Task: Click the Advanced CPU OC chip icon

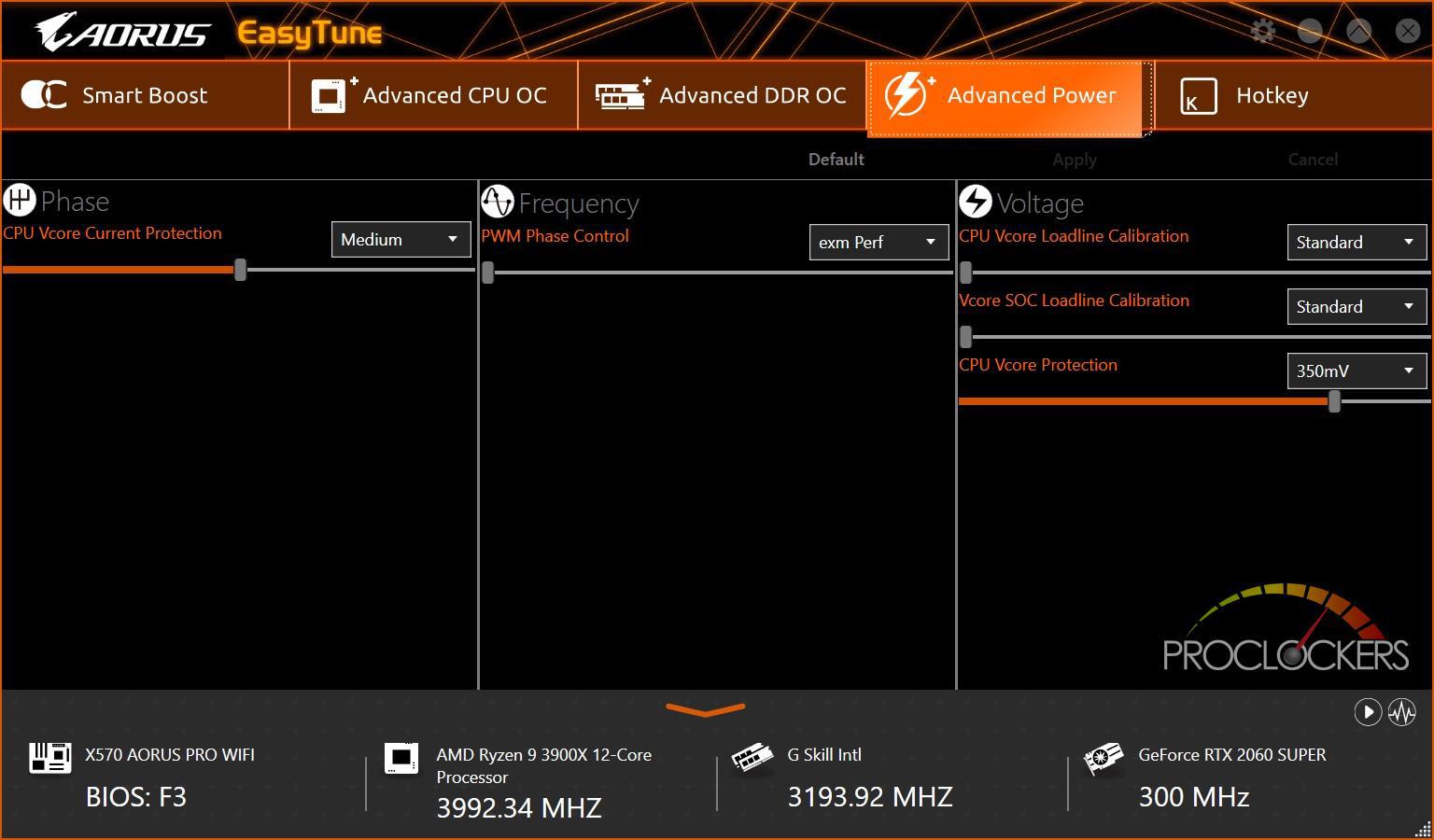Action: click(333, 95)
